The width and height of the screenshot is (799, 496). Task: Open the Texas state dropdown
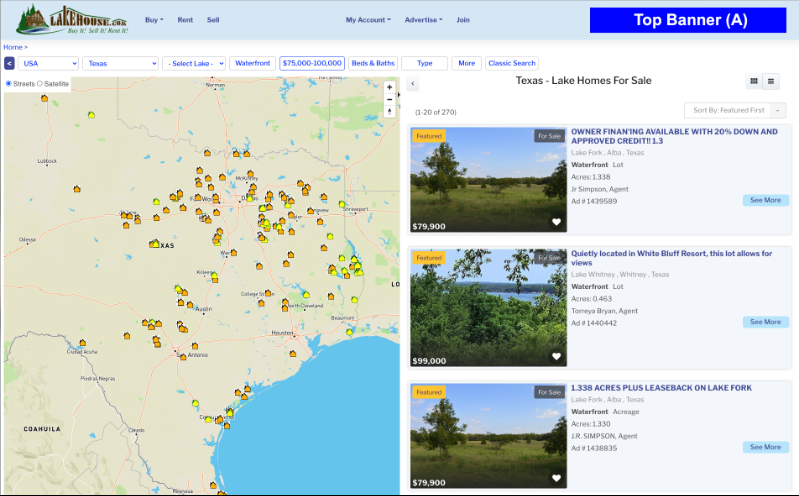tap(120, 63)
